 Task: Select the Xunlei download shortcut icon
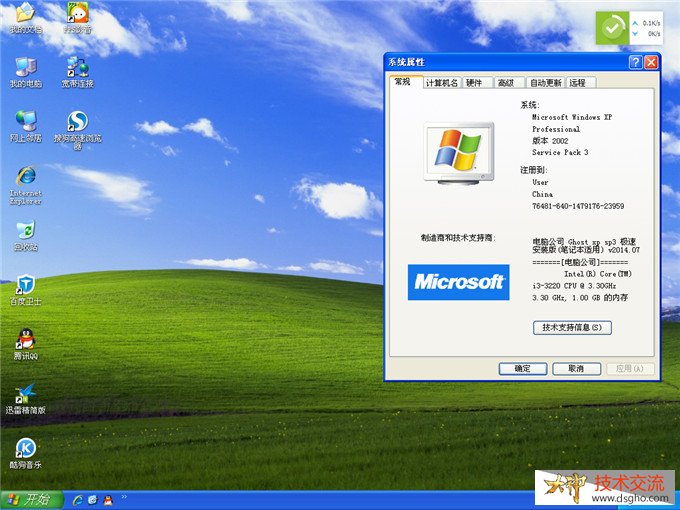(26, 394)
